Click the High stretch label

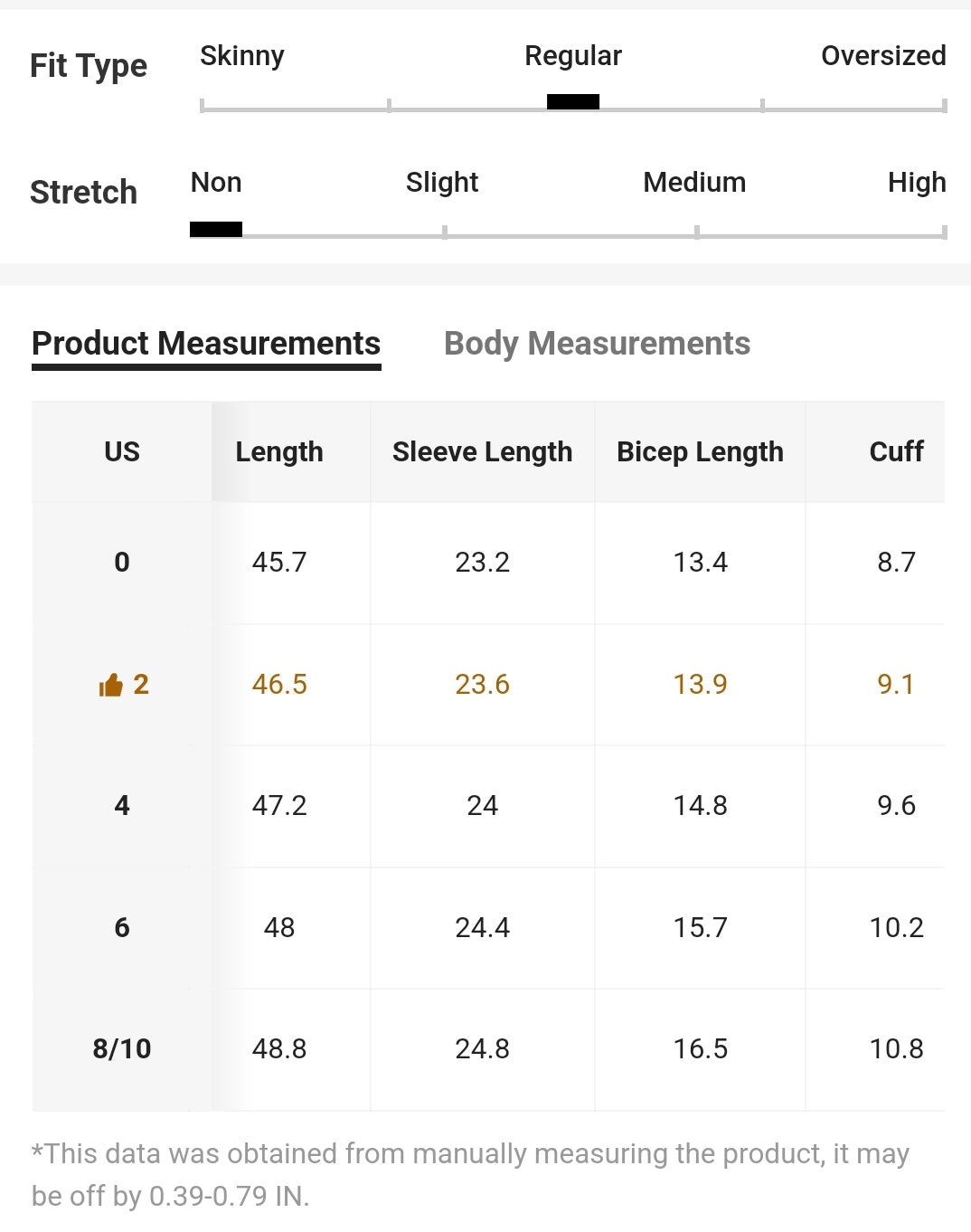pyautogui.click(x=917, y=183)
